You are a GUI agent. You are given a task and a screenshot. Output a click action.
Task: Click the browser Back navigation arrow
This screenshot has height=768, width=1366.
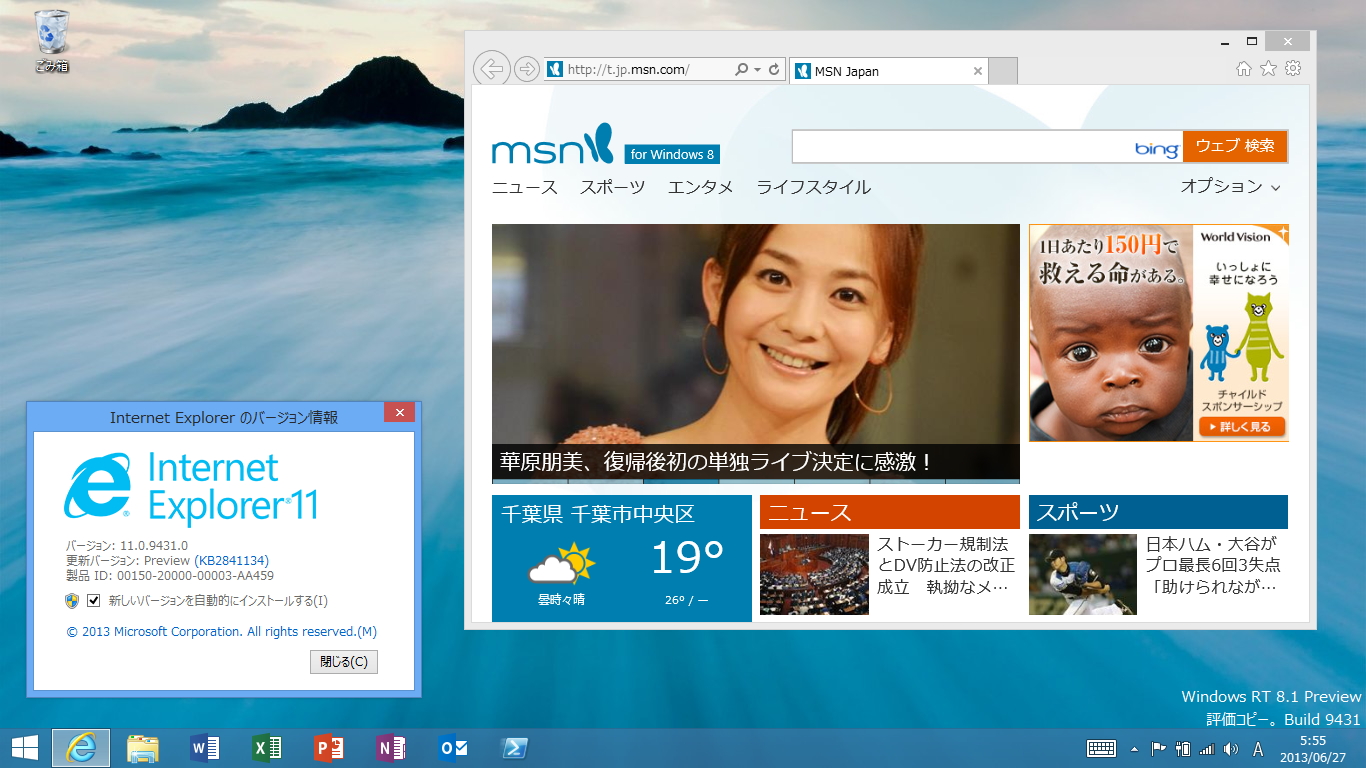pos(491,68)
